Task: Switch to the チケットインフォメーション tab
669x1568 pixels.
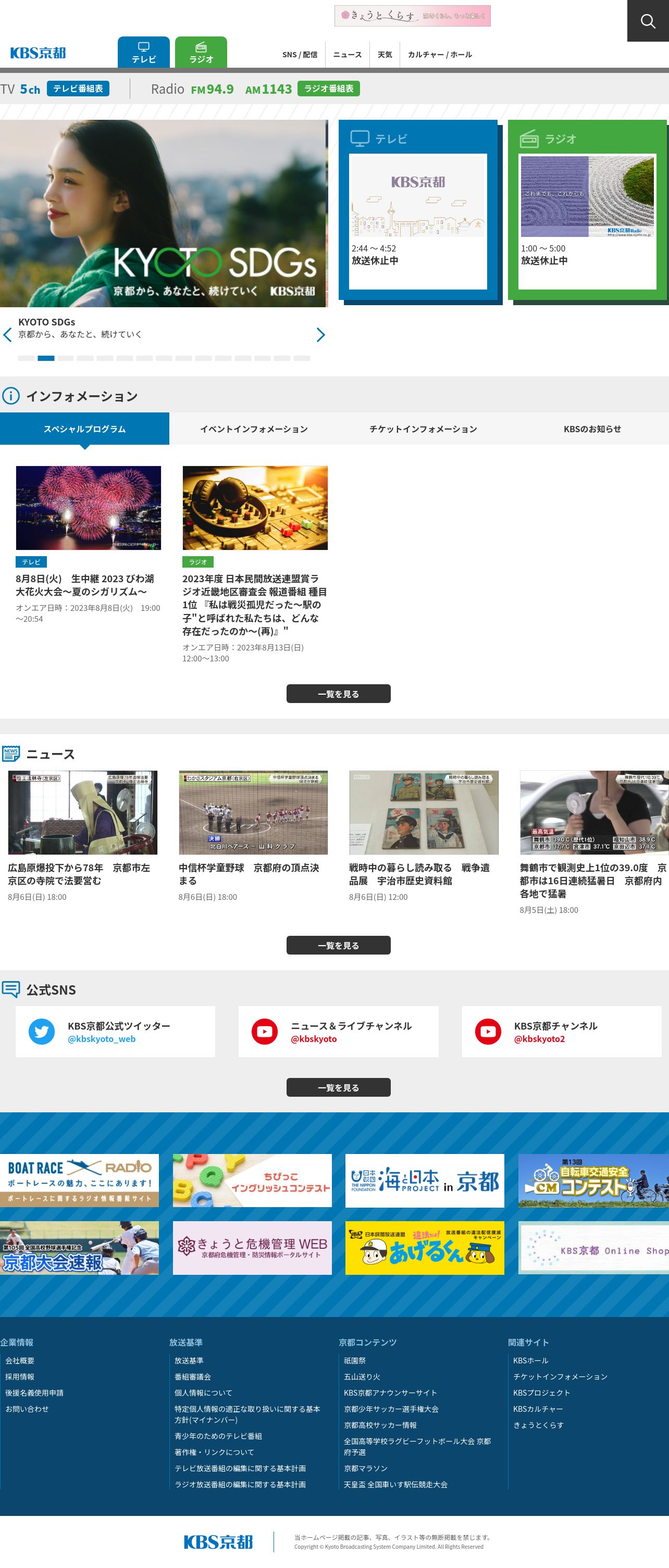Action: [x=423, y=429]
